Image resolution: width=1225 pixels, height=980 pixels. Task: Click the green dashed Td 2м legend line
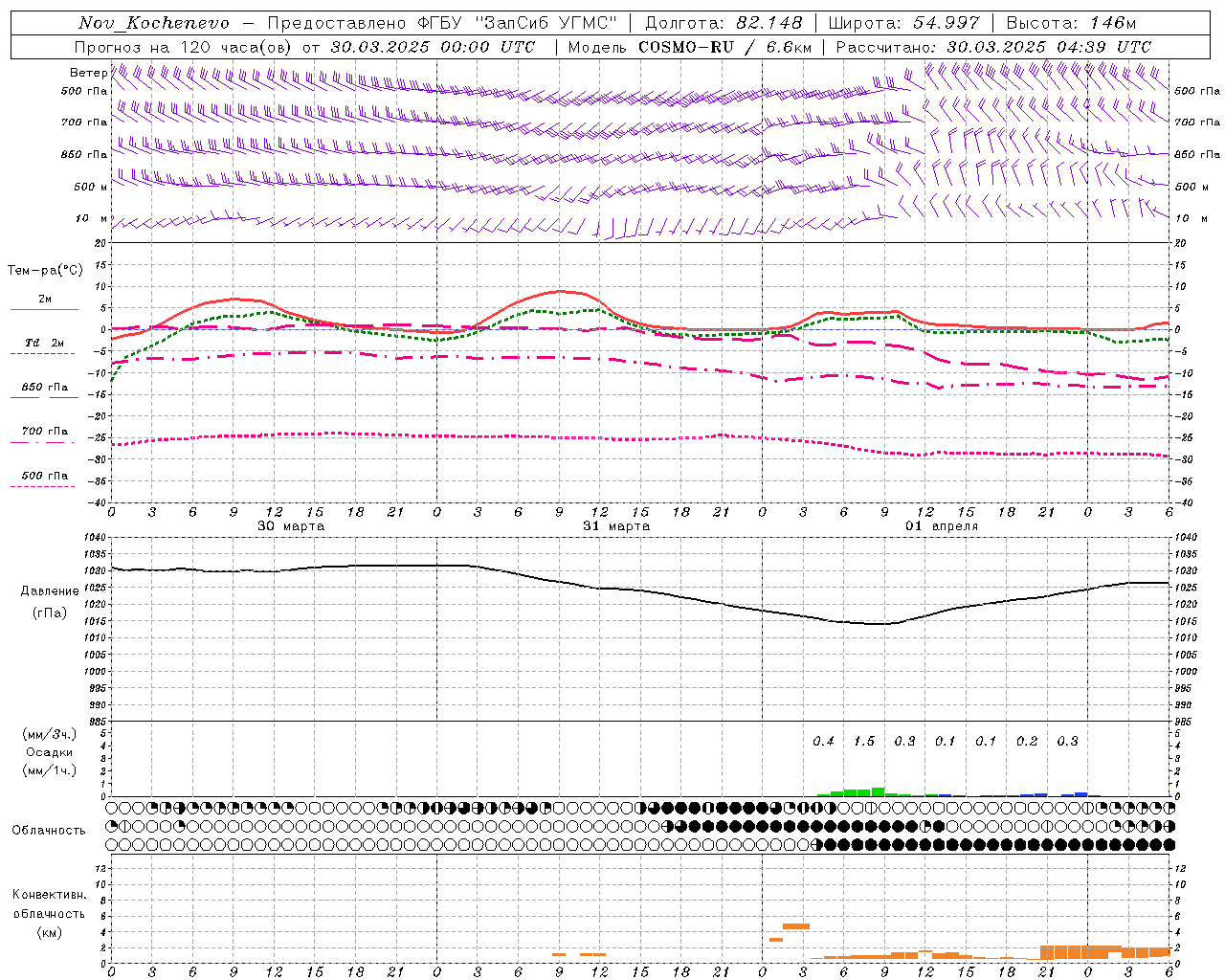coord(42,353)
